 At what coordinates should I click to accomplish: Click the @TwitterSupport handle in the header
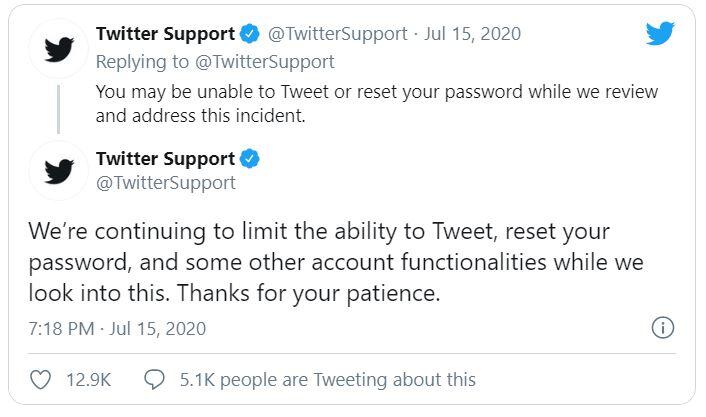tap(336, 34)
